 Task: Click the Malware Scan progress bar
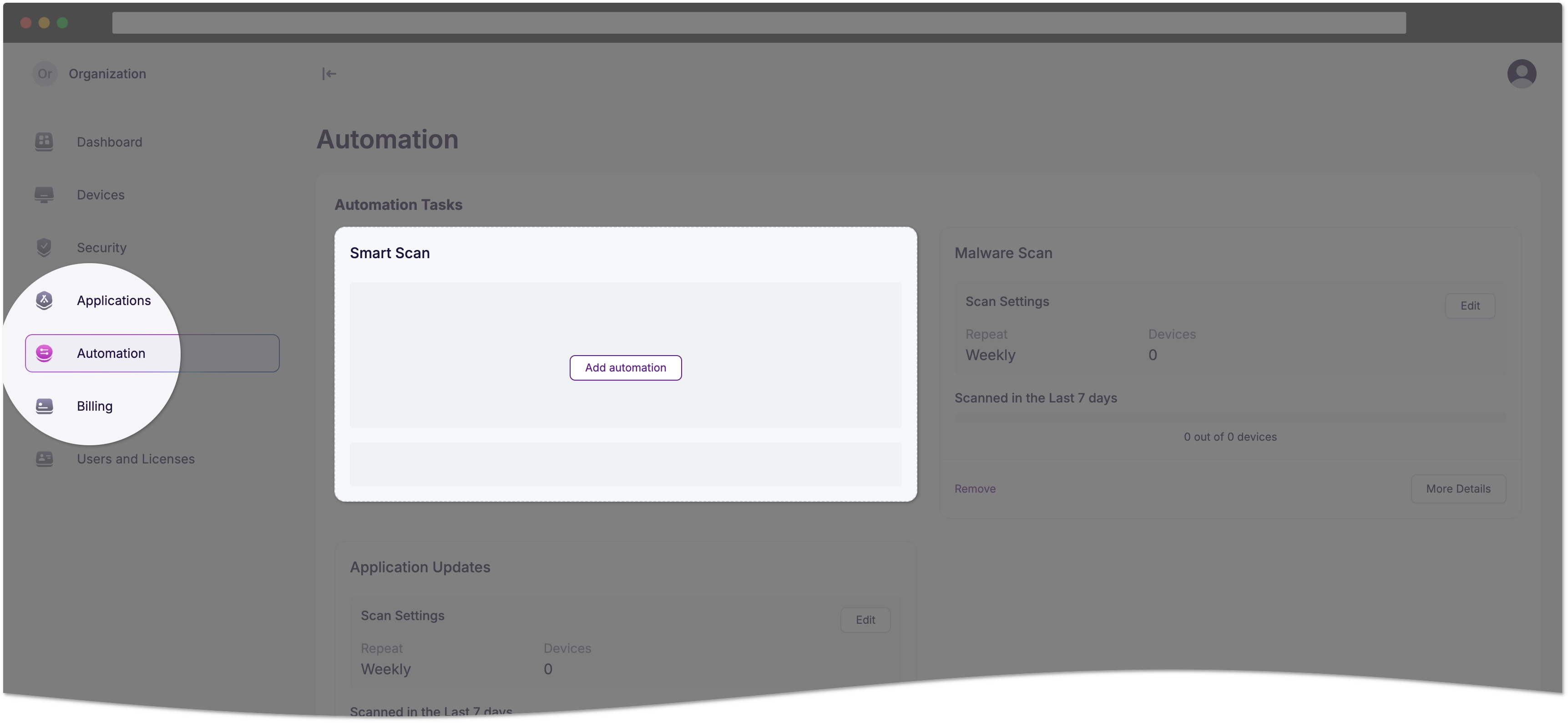coord(1230,418)
